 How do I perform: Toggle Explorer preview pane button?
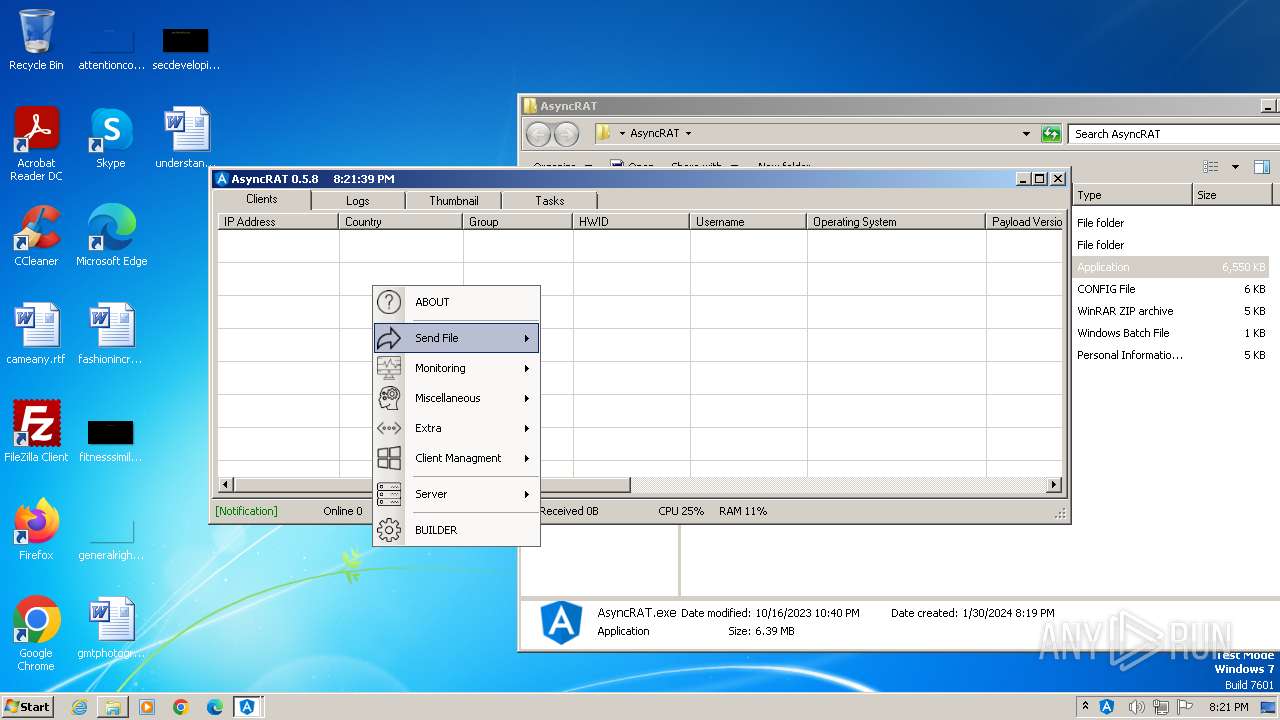[x=1262, y=167]
